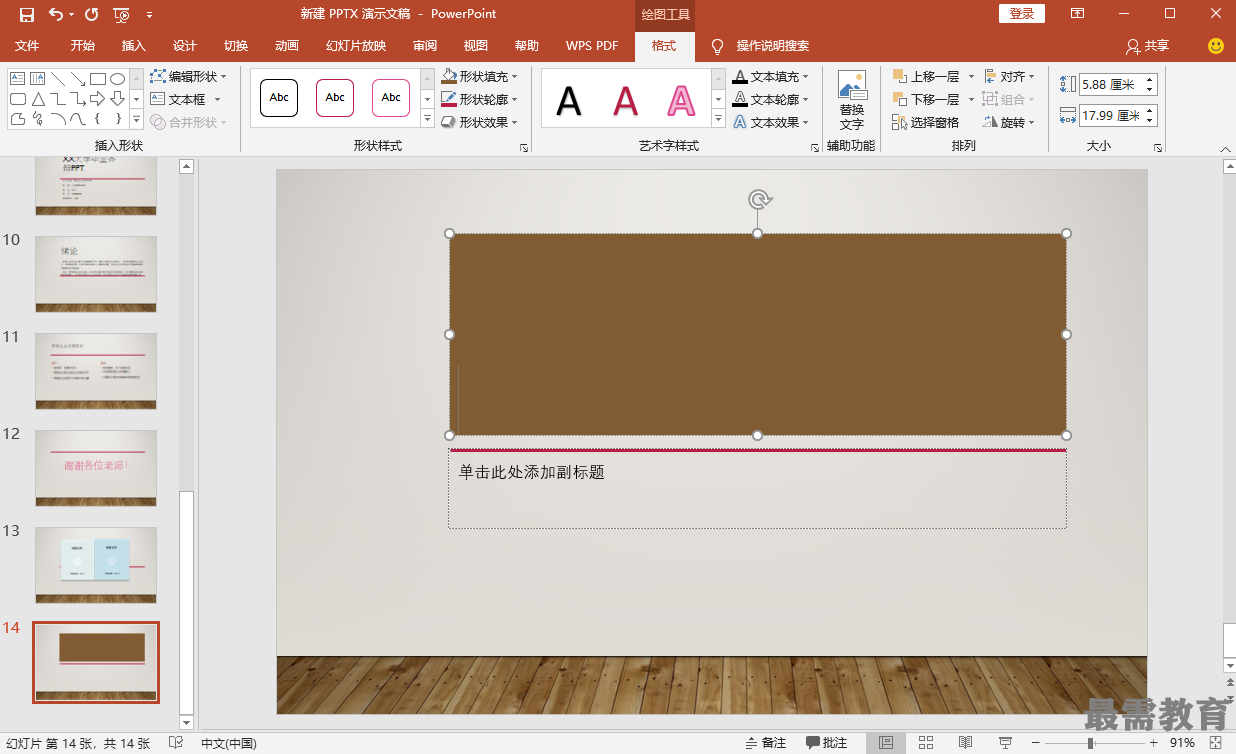
Task: Click the Redo/Repeat icon
Action: pos(92,14)
